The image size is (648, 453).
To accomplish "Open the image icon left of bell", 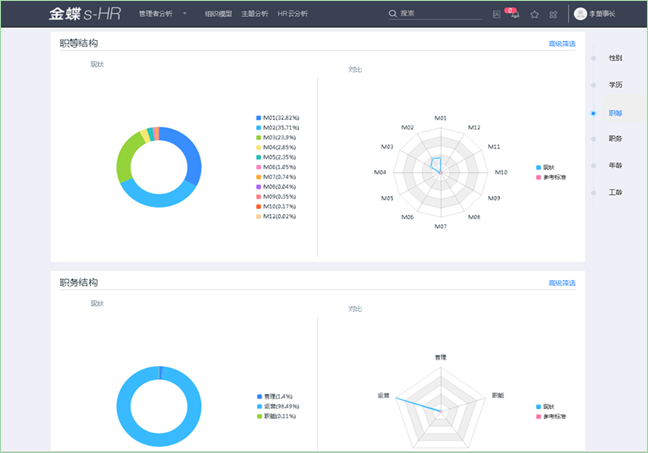I will [x=497, y=15].
